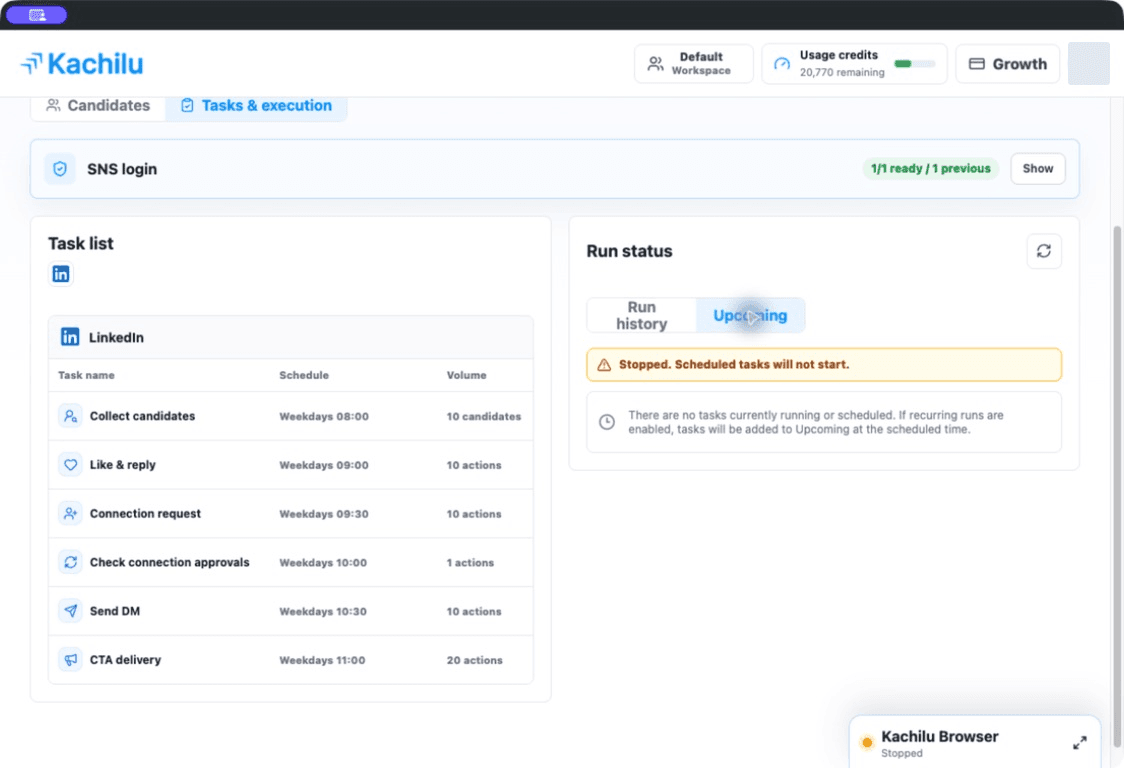Select the LinkedIn filter icon under Task list
The height and width of the screenshot is (768, 1124).
61,274
